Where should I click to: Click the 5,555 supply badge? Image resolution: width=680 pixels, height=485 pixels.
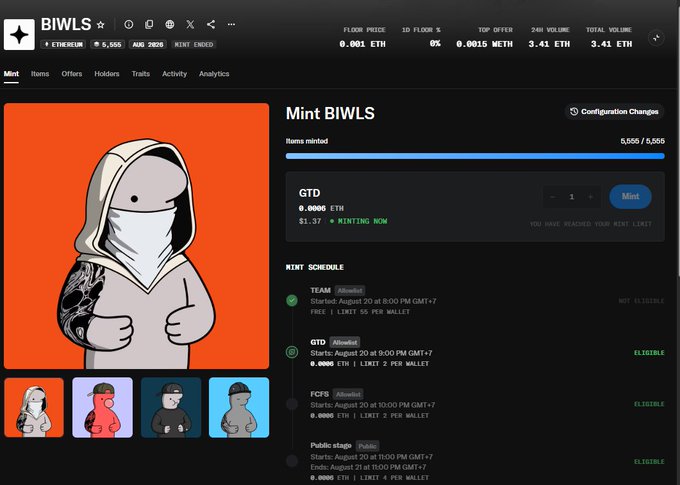[x=108, y=44]
